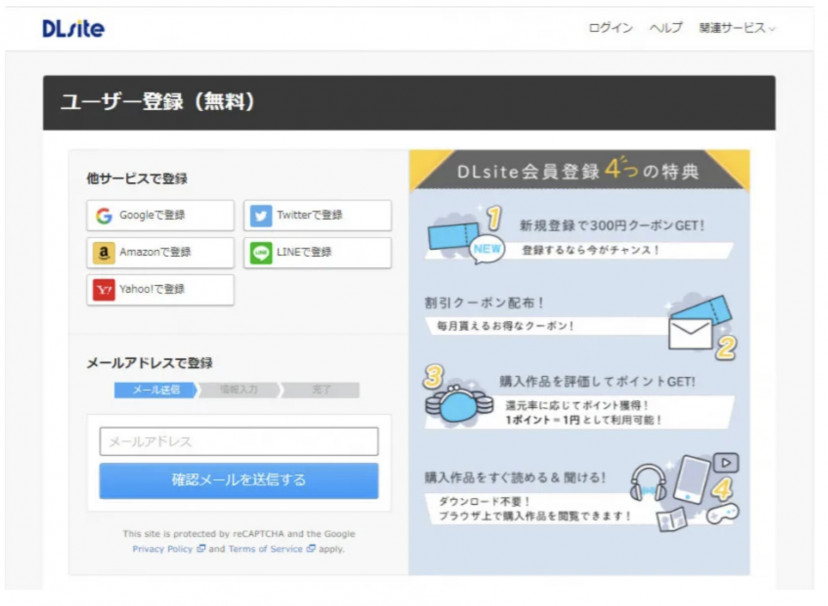Expand the 関連サービス dropdown

737,27
